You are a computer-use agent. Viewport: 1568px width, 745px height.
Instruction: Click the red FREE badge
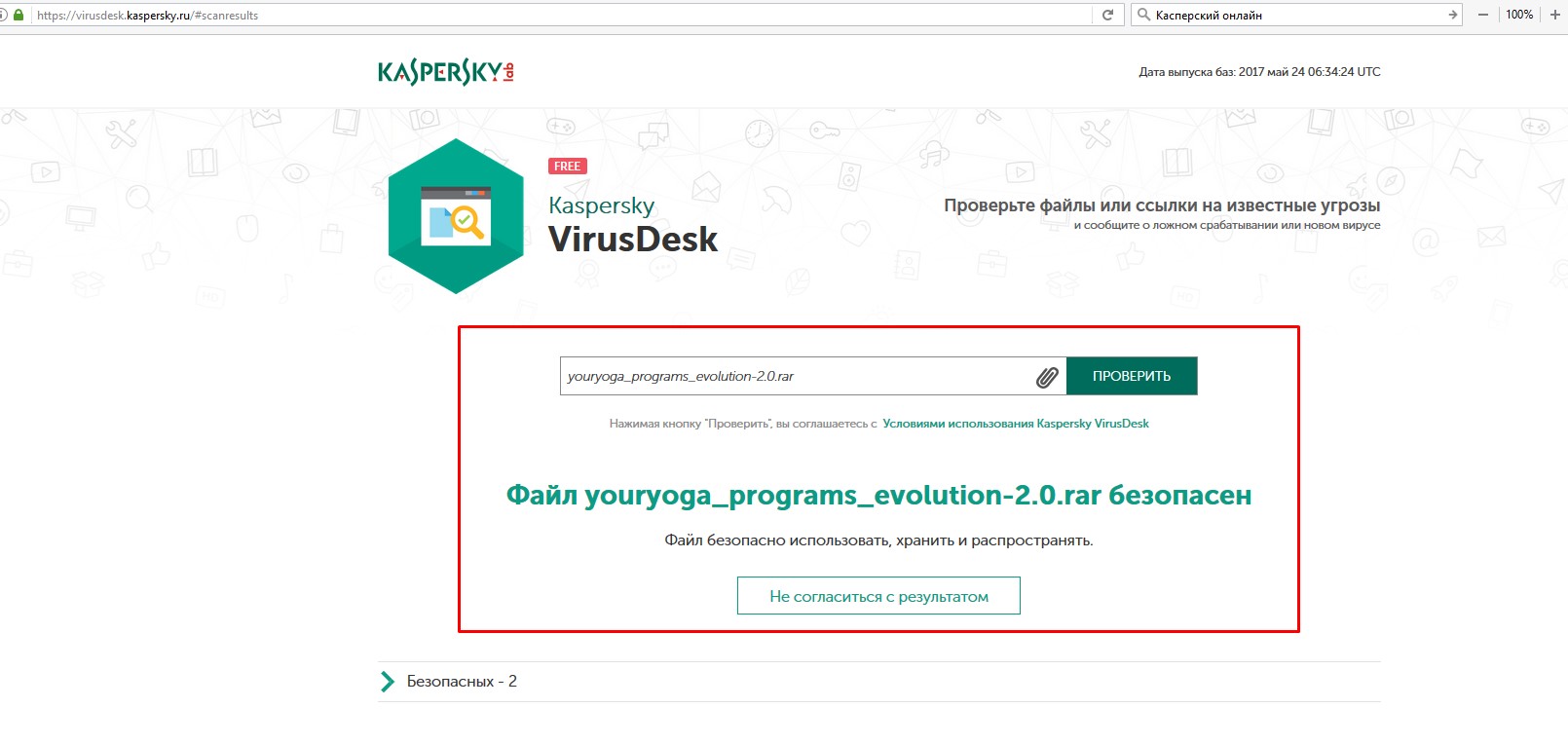[x=567, y=167]
